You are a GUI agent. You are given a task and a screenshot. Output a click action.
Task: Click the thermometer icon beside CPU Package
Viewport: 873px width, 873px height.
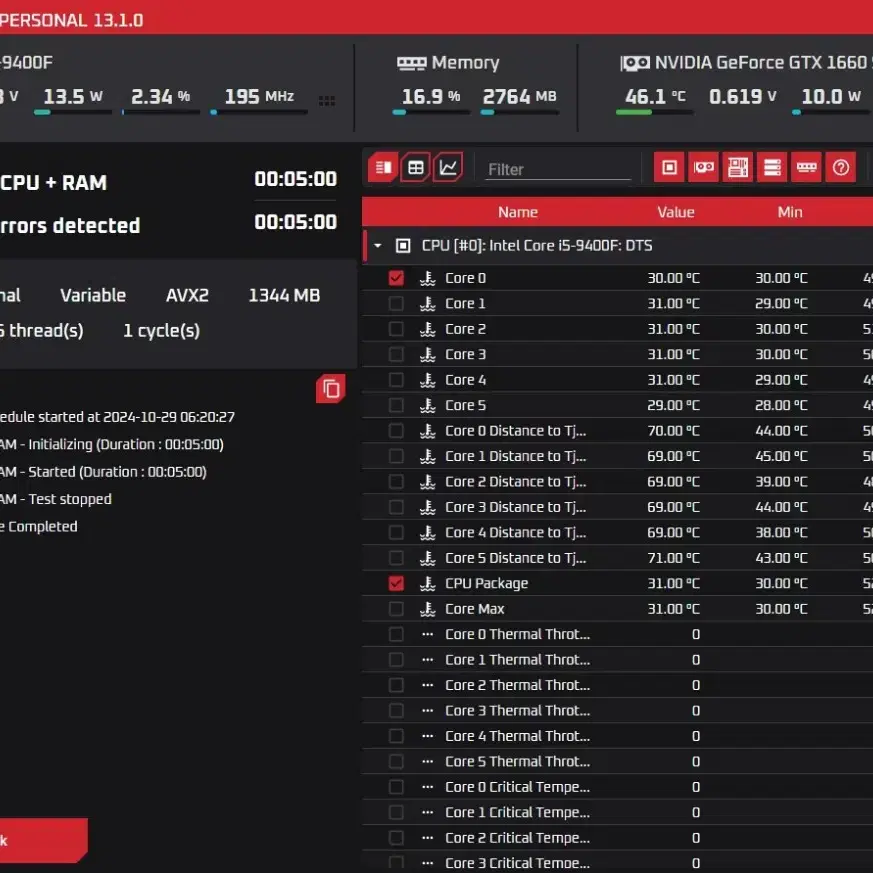428,583
